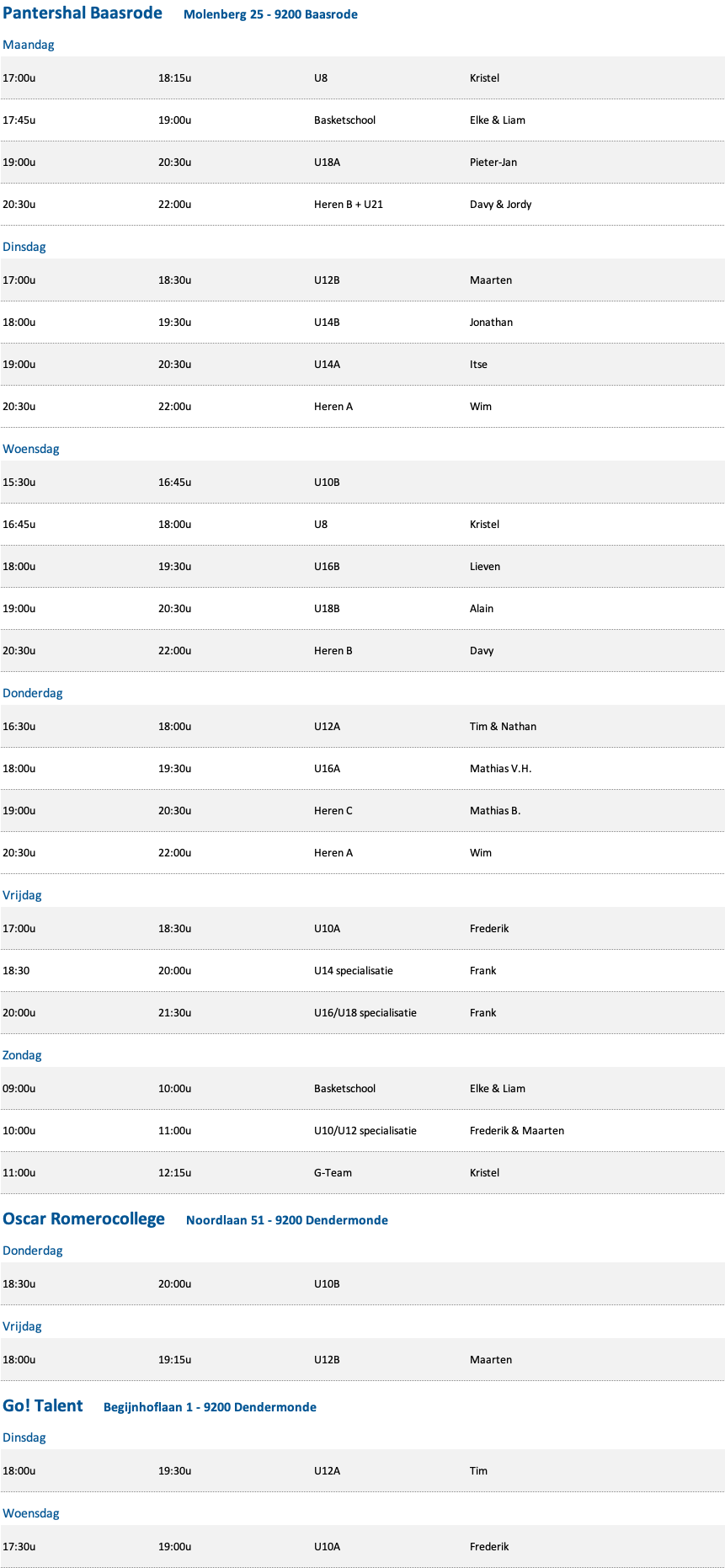The width and height of the screenshot is (725, 1568).
Task: Select Mathias V.H. coach name
Action: [500, 768]
